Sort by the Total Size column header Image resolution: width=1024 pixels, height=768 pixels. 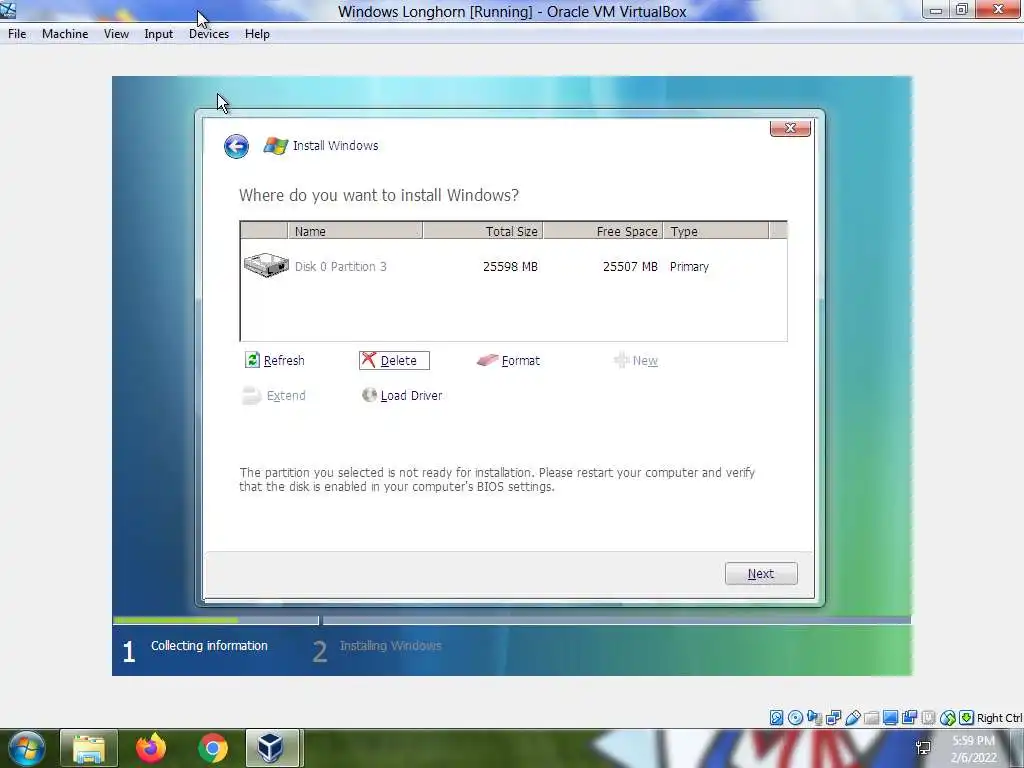[483, 231]
